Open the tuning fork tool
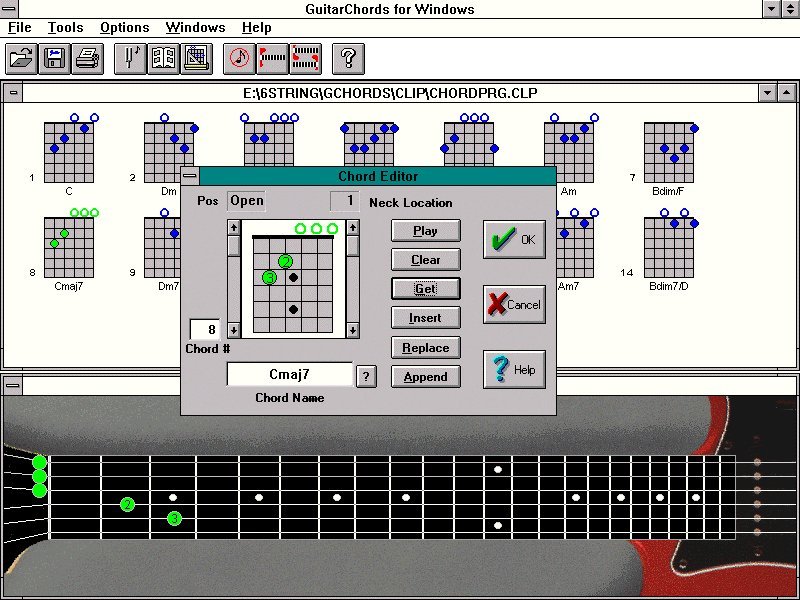 click(x=130, y=59)
